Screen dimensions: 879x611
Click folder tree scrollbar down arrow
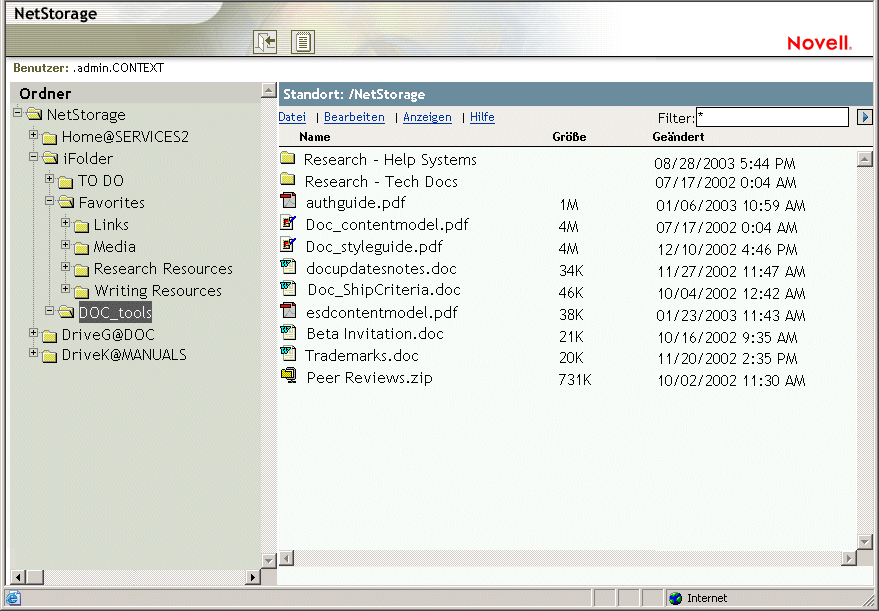coord(269,560)
